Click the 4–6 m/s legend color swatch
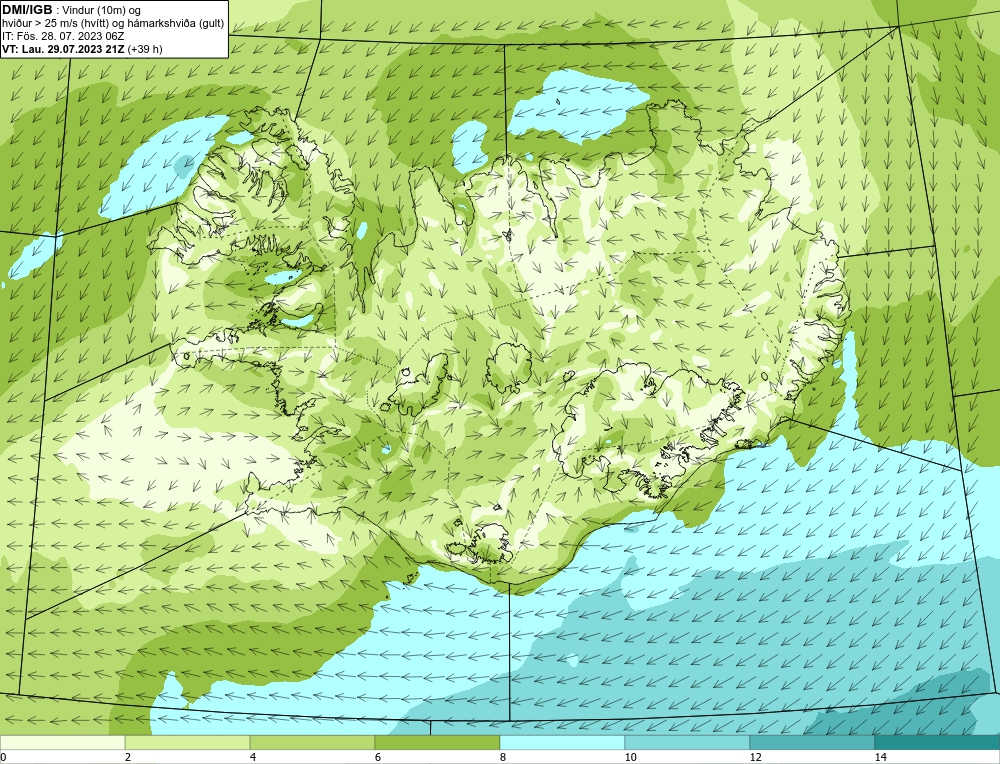The width and height of the screenshot is (1000, 764). (312, 743)
